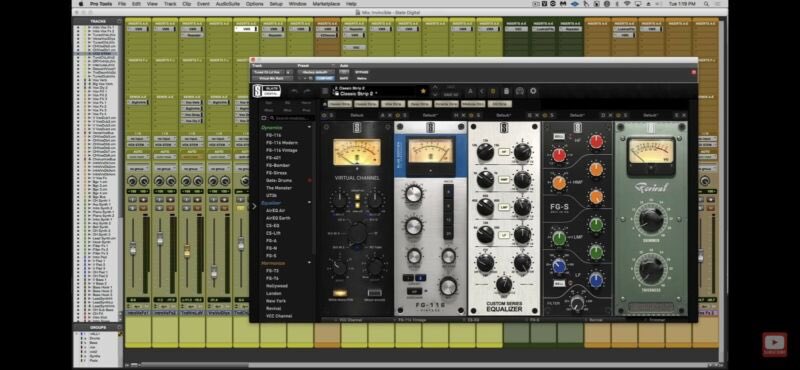Collapse the Equalizer category in module browser

[309, 203]
